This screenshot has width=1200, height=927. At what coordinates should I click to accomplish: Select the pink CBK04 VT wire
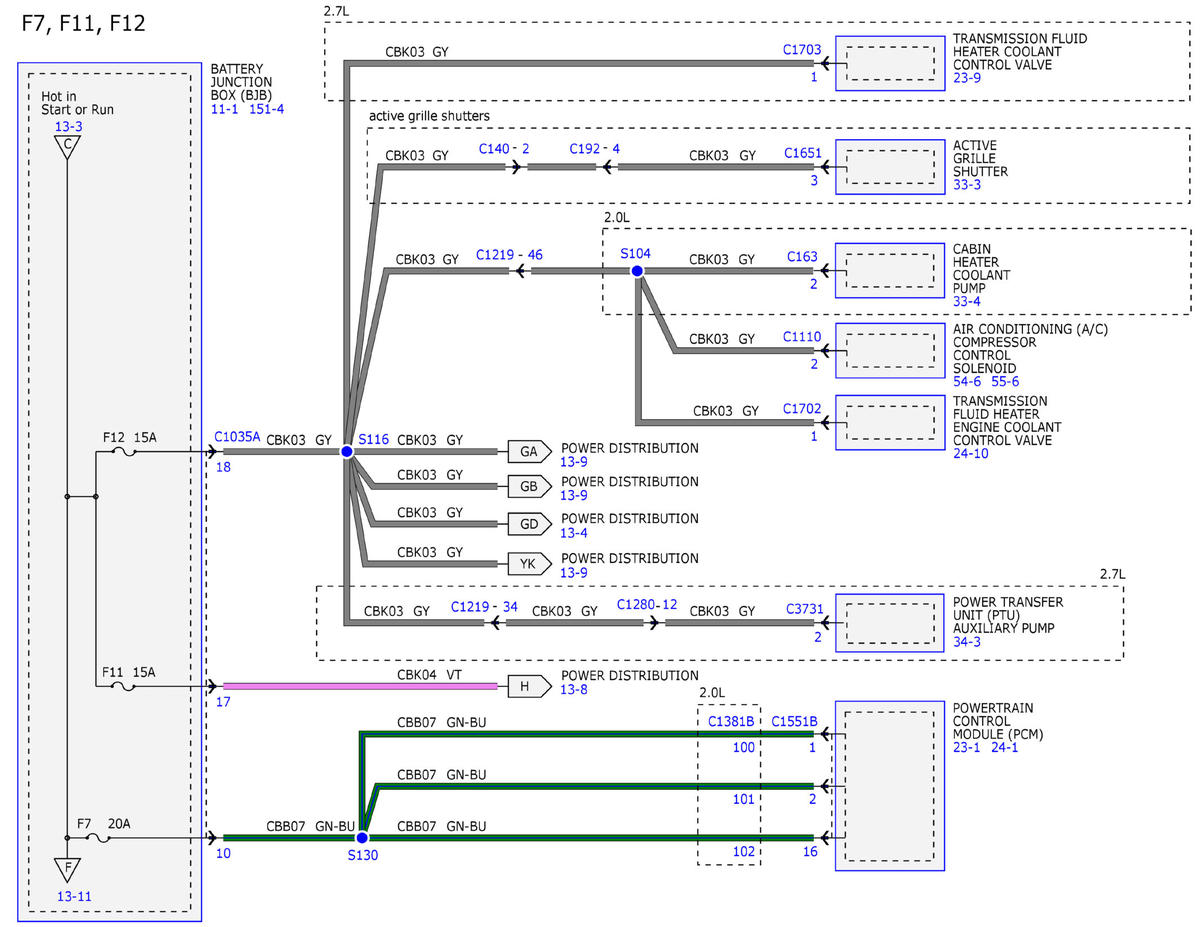(360, 686)
